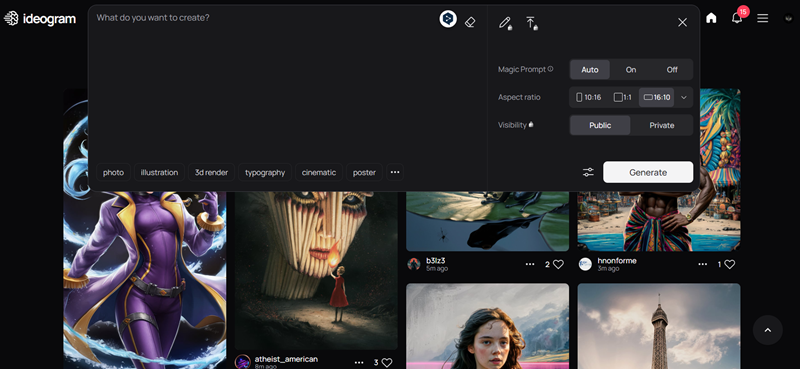This screenshot has height=369, width=800.
Task: Open atheist_american username link
Action: point(286,359)
